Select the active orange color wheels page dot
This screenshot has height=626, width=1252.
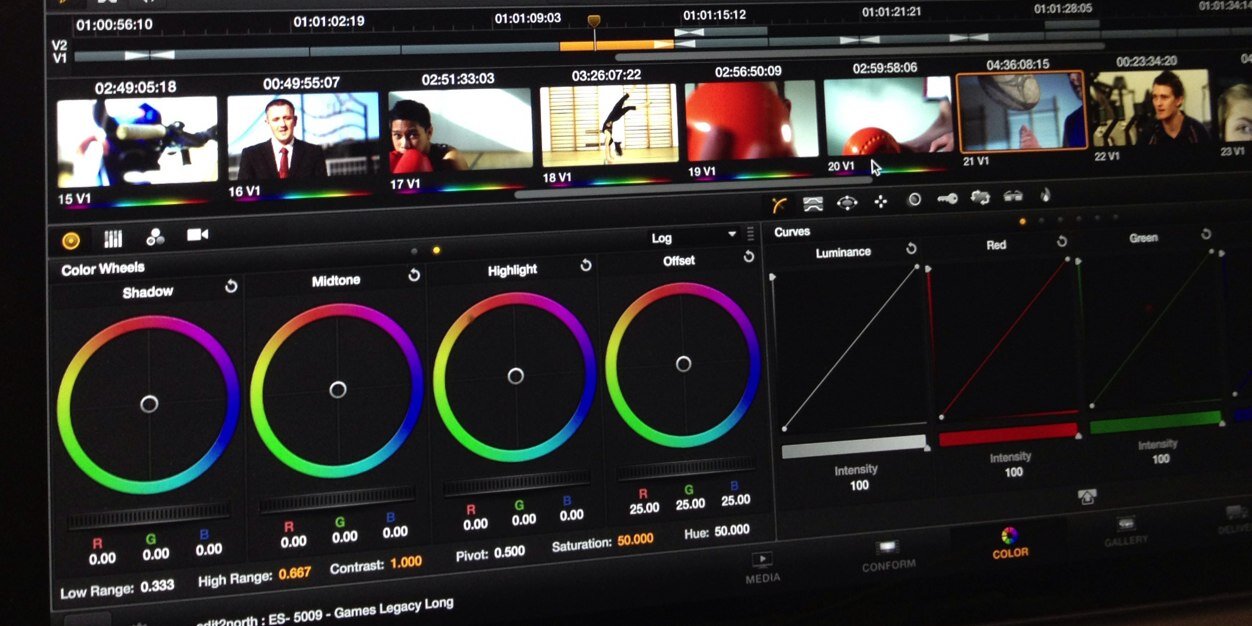(436, 250)
